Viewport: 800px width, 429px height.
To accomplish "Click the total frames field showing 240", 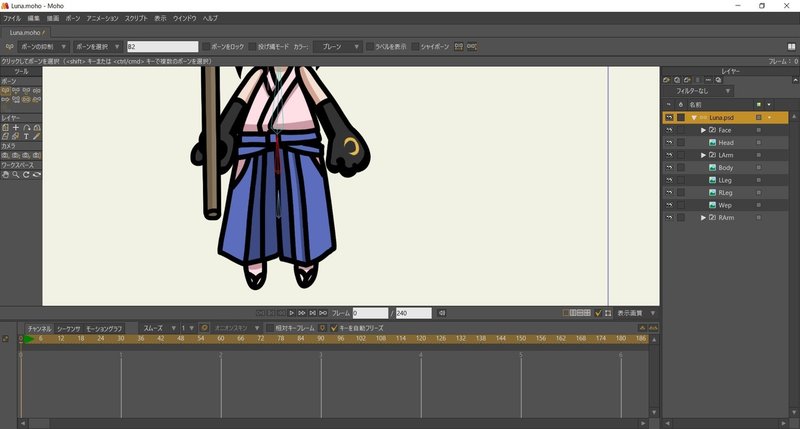I will coord(414,313).
